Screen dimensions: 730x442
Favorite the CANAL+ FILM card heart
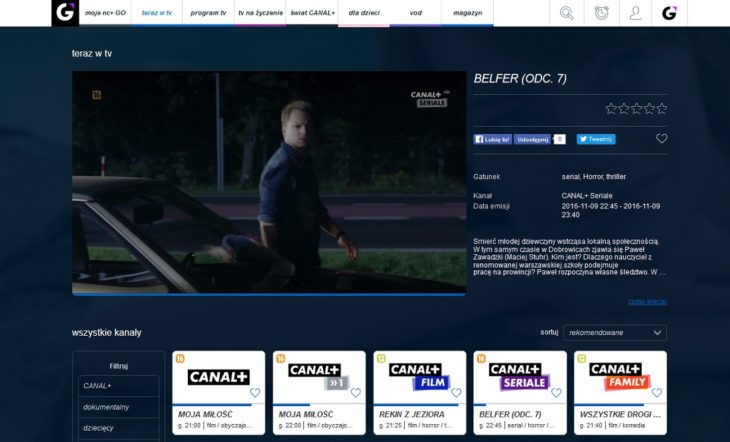click(456, 393)
